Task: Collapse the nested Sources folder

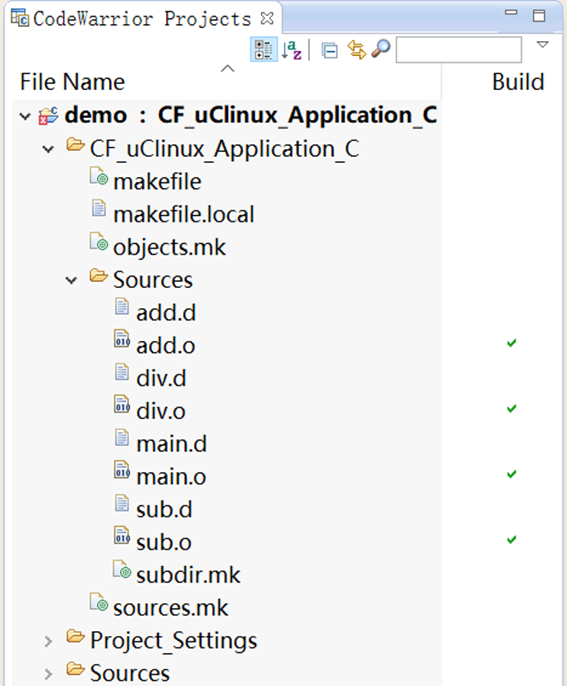Action: 71,280
